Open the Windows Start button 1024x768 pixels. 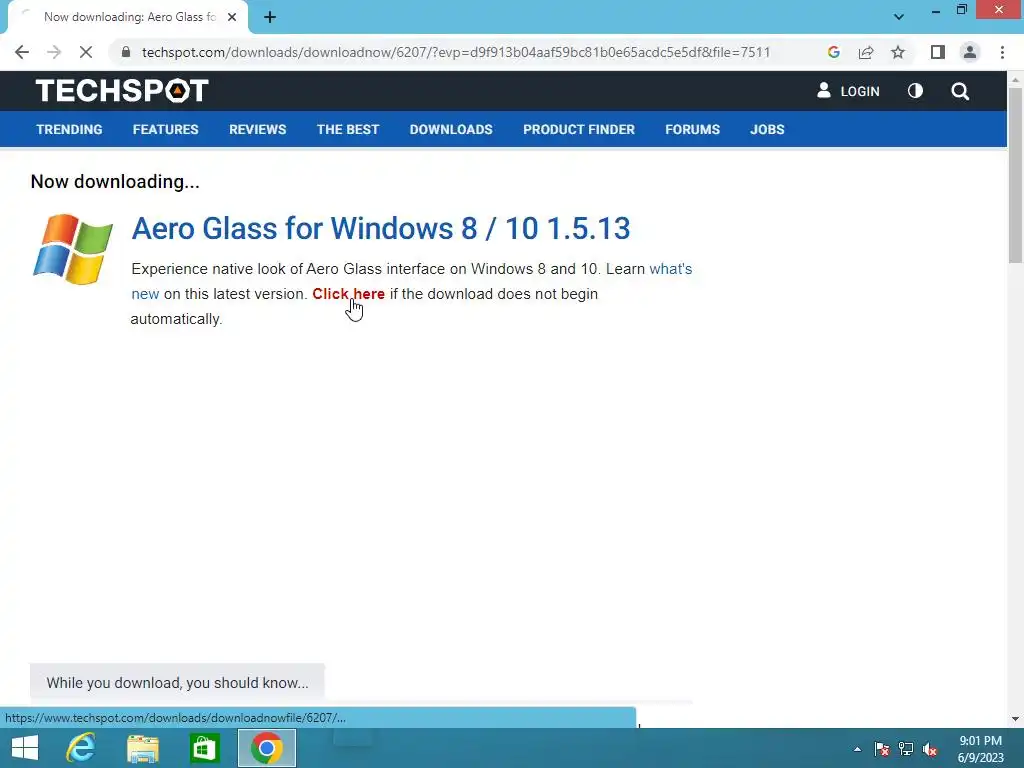click(x=25, y=748)
